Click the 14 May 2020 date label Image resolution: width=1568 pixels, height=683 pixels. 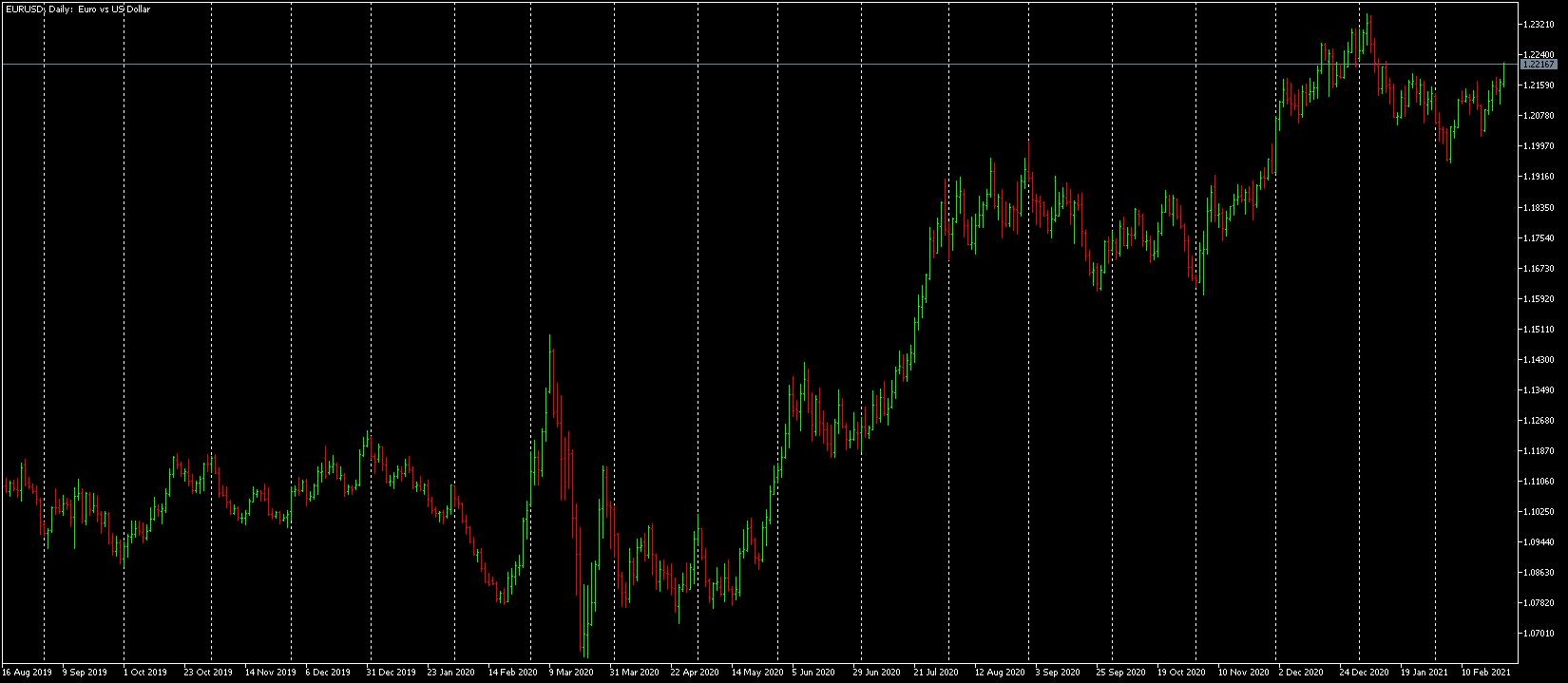tap(757, 673)
